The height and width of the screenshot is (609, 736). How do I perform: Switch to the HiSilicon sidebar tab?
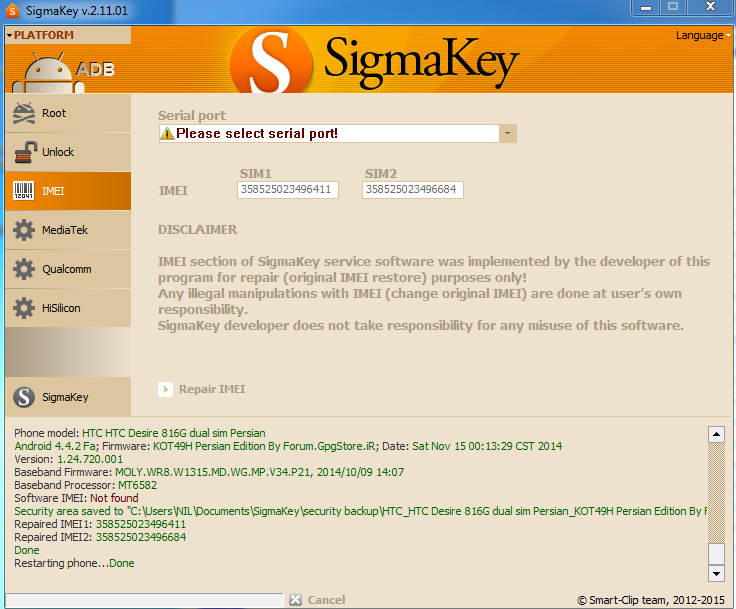click(x=68, y=308)
